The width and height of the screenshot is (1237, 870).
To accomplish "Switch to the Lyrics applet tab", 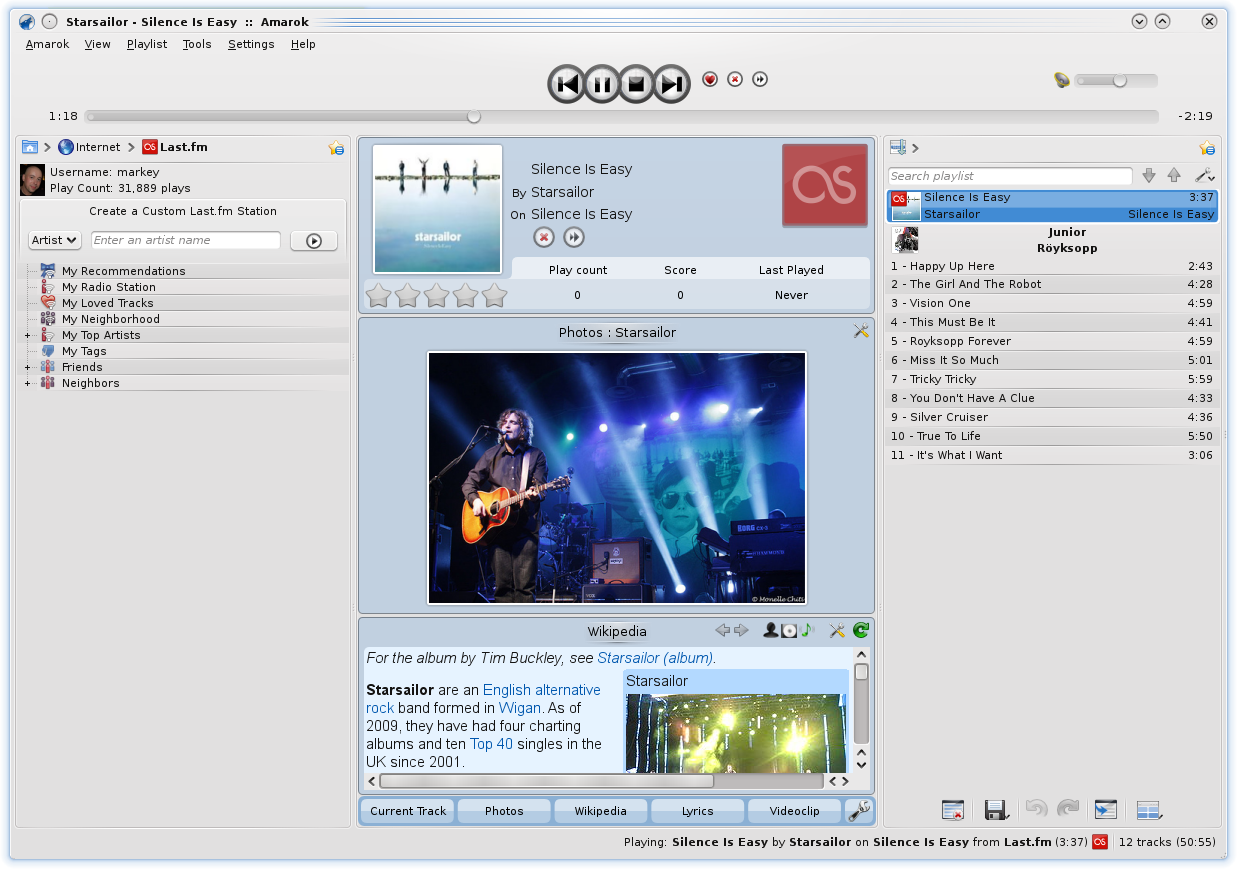I will pos(697,811).
